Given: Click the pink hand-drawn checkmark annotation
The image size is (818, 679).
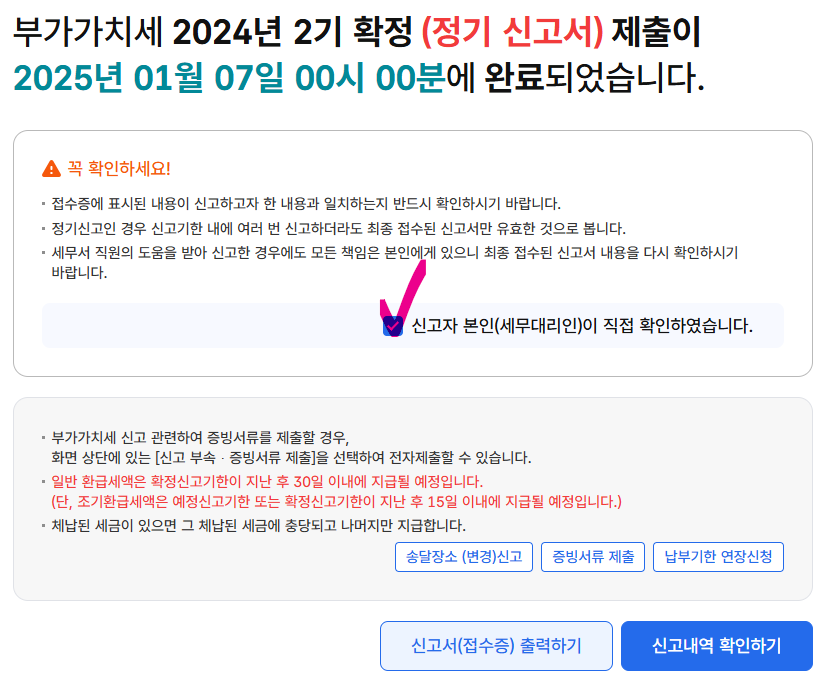Looking at the screenshot, I should [x=403, y=297].
